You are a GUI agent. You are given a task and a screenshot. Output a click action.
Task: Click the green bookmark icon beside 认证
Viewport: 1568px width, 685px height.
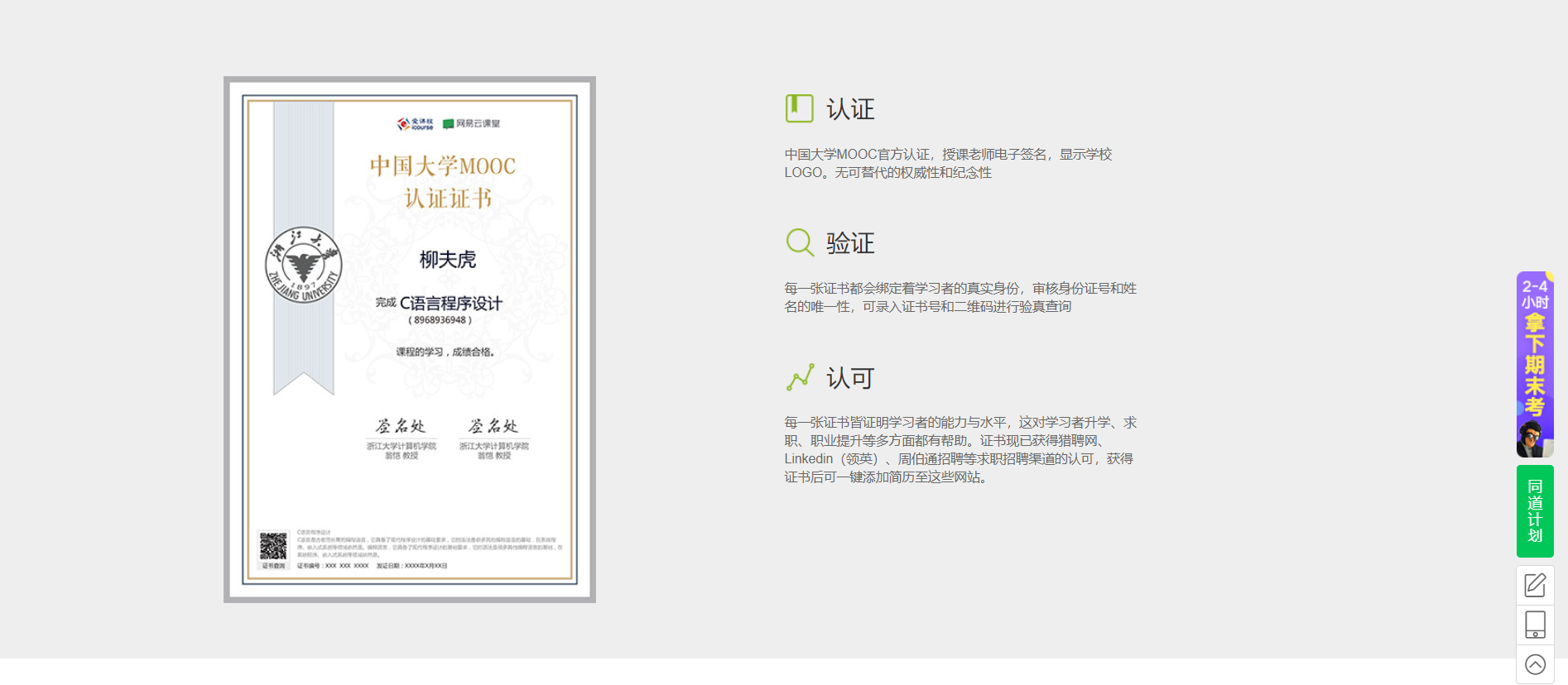tap(800, 108)
